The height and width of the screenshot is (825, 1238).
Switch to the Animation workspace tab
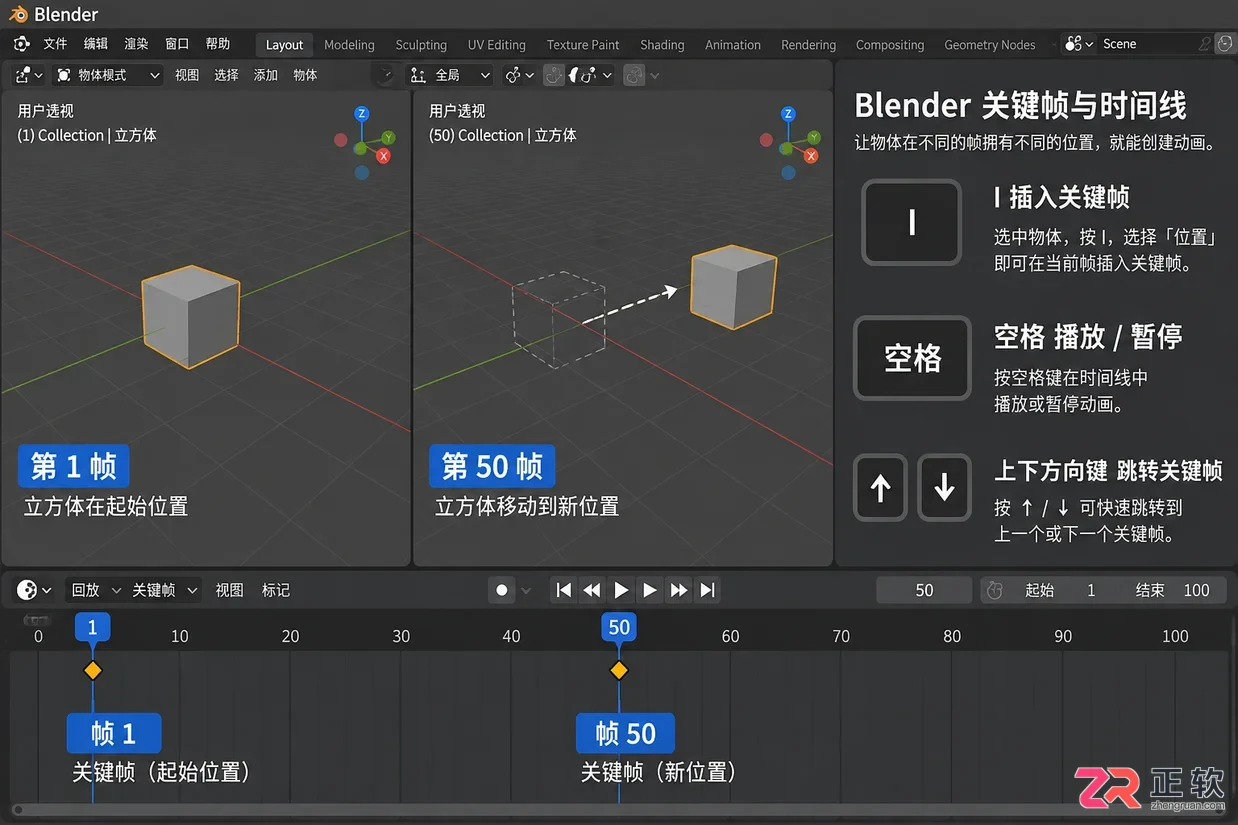(x=733, y=45)
